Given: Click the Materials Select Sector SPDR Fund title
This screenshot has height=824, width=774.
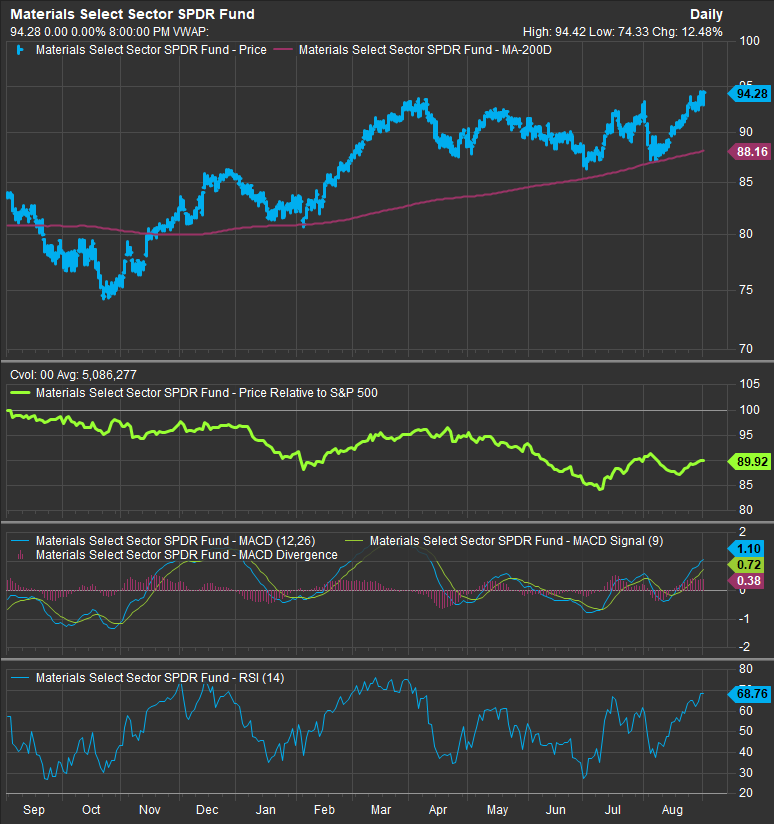Looking at the screenshot, I should click(x=132, y=14).
